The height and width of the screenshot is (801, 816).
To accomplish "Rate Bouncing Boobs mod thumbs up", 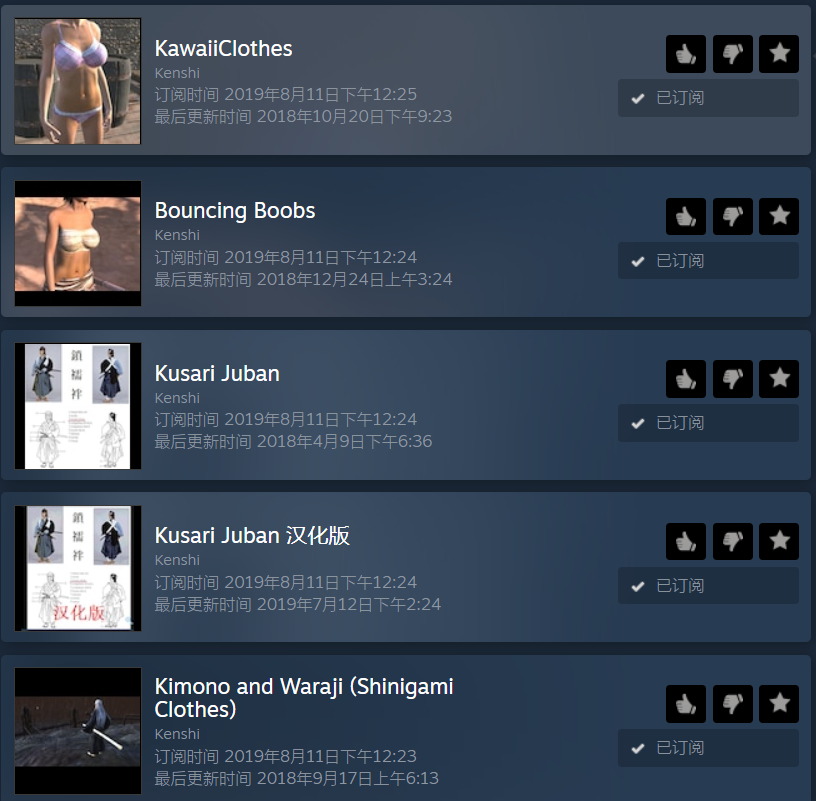I will point(686,216).
